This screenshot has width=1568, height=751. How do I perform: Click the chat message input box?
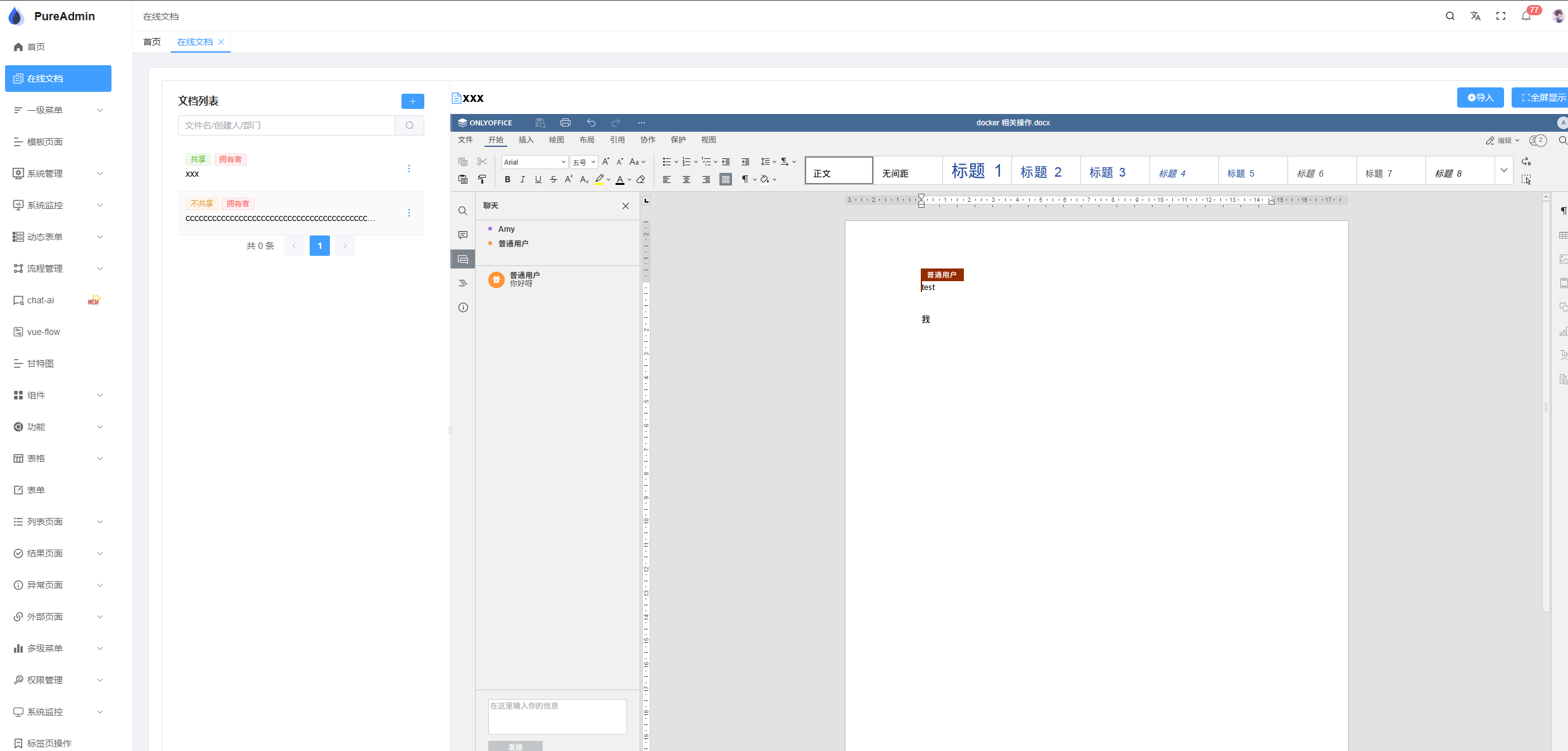click(x=557, y=716)
